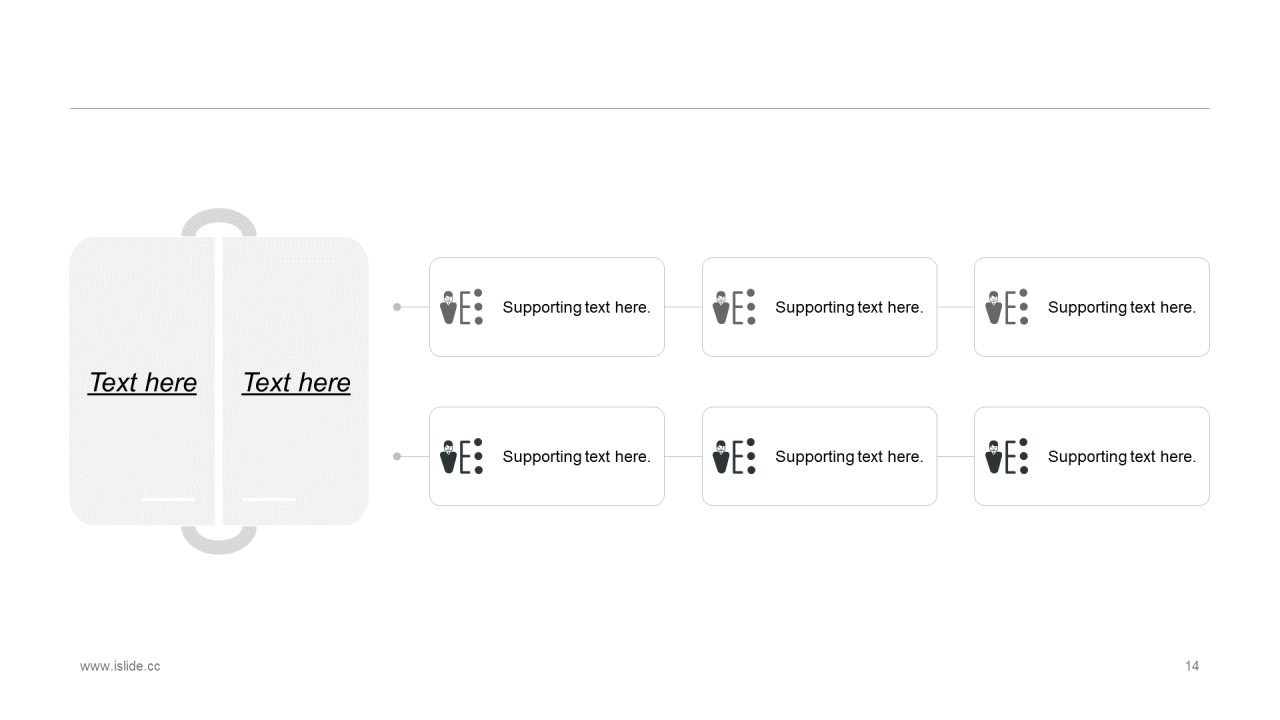Click the person-list icon in first top-row card

point(462,307)
